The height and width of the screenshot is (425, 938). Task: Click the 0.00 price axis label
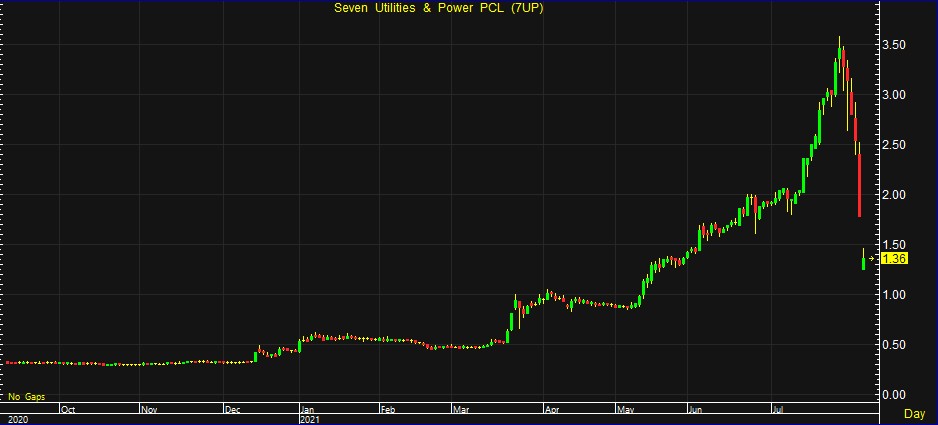pos(893,394)
